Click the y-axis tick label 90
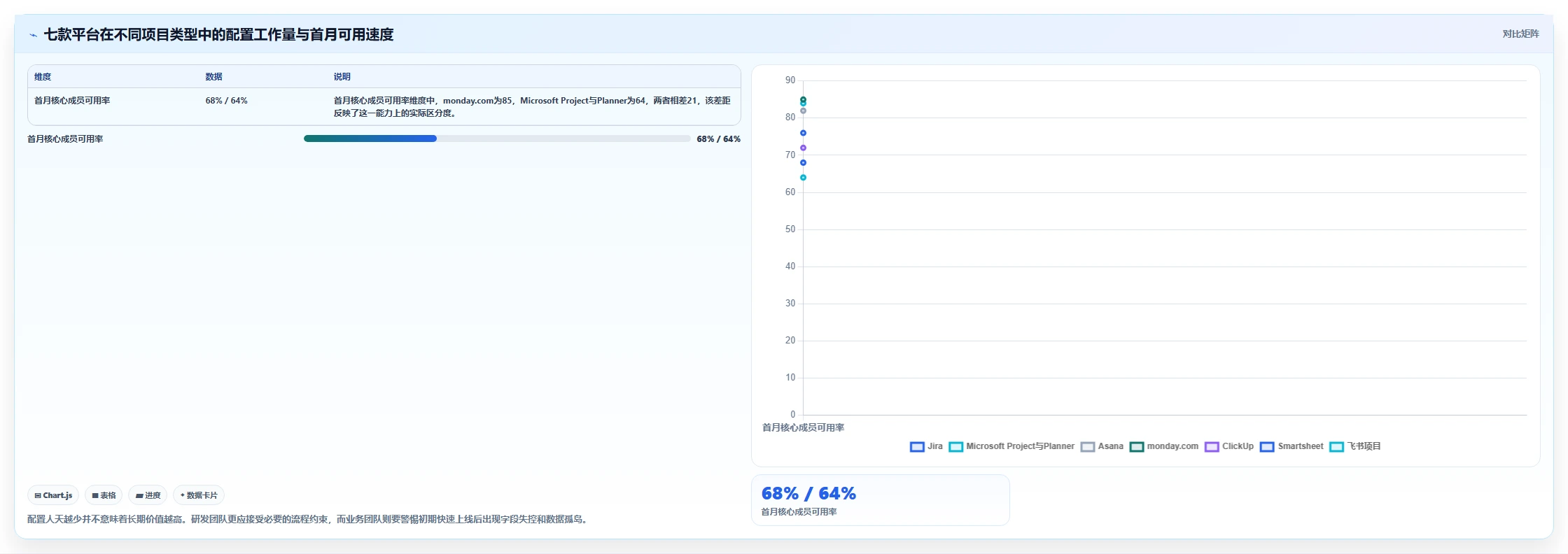This screenshot has height=554, width=1568. [x=790, y=80]
